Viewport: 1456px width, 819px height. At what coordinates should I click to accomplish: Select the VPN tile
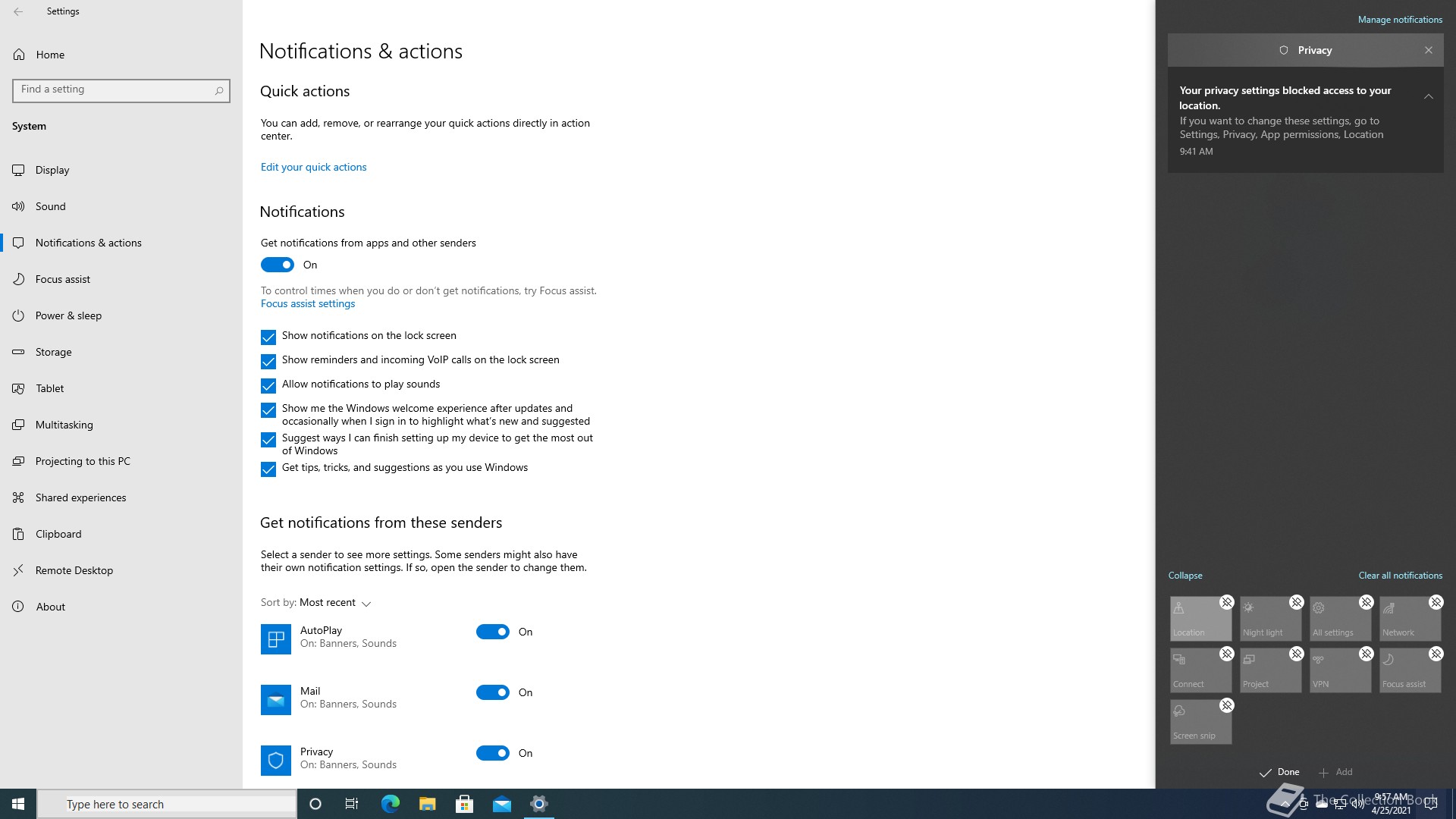[x=1340, y=670]
